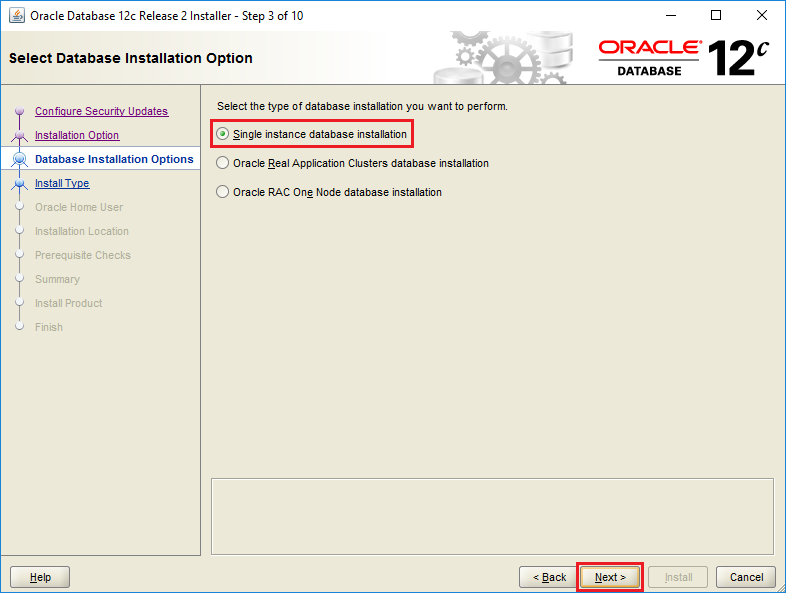Maximize the installer window

coord(716,16)
